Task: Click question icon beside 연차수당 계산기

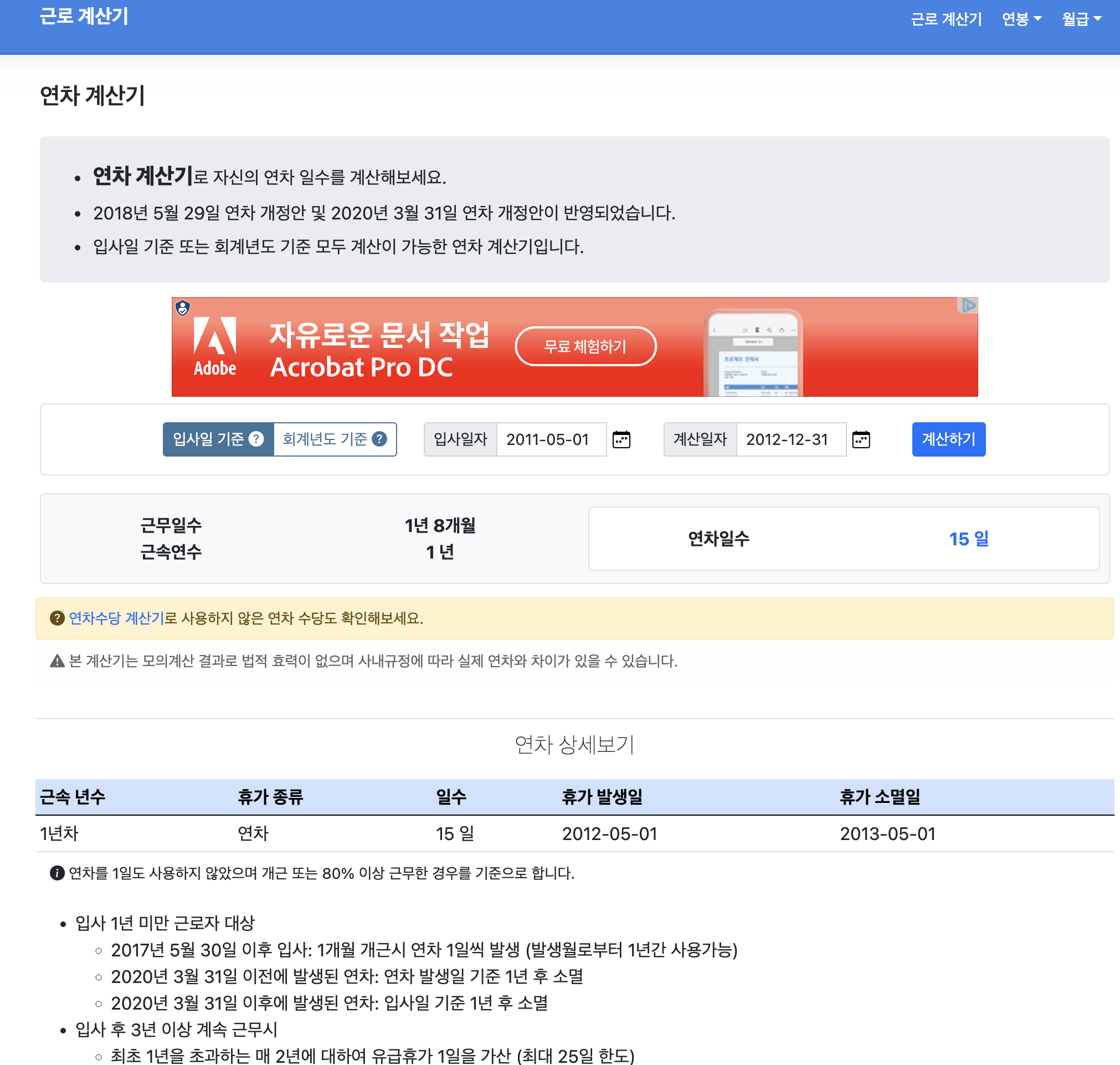Action: pyautogui.click(x=56, y=618)
